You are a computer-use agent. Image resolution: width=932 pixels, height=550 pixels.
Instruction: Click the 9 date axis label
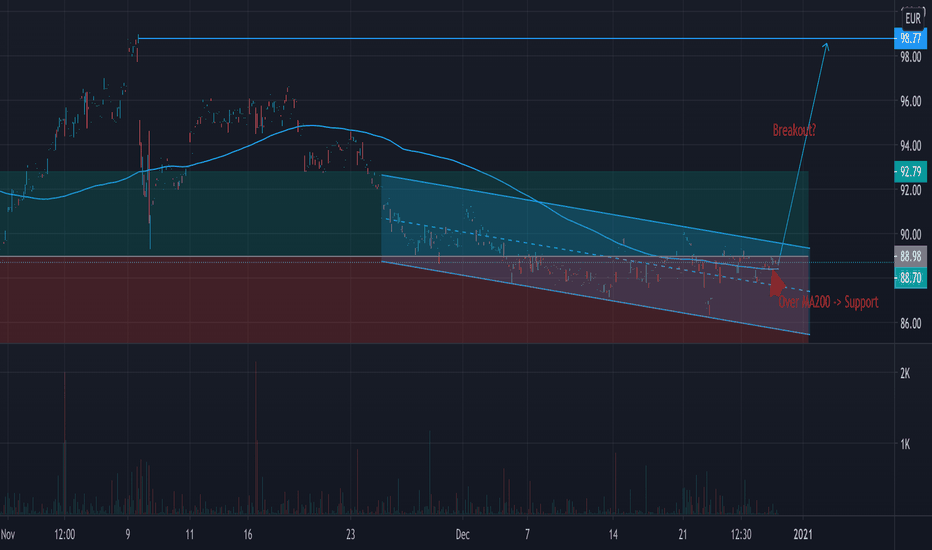click(x=128, y=534)
